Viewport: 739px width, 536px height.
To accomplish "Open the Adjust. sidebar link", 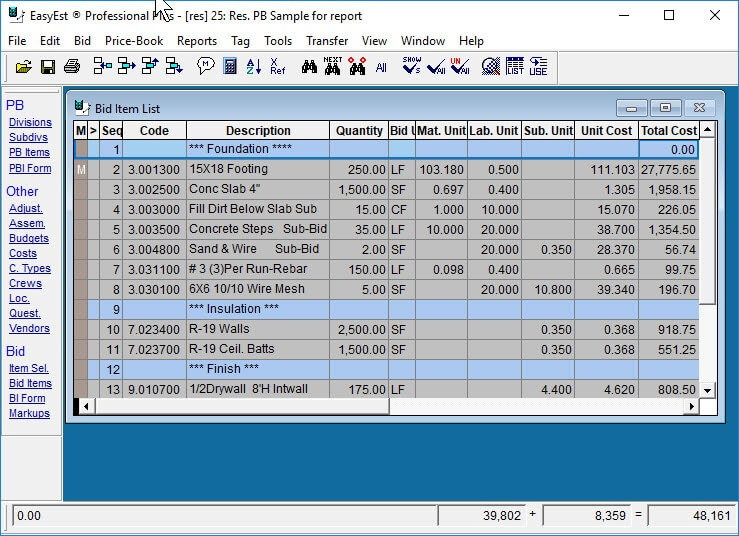I will 26,208.
